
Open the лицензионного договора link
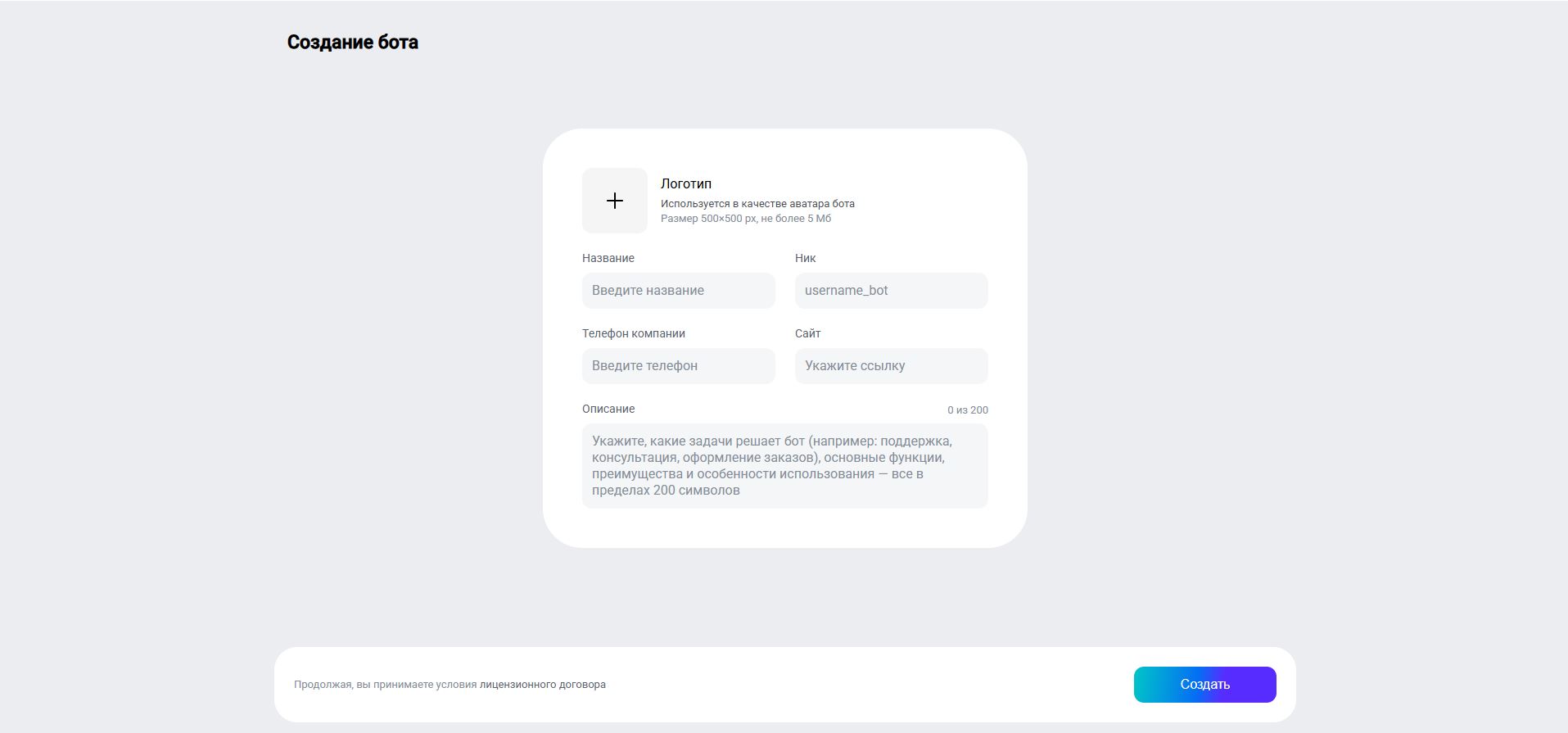click(543, 685)
